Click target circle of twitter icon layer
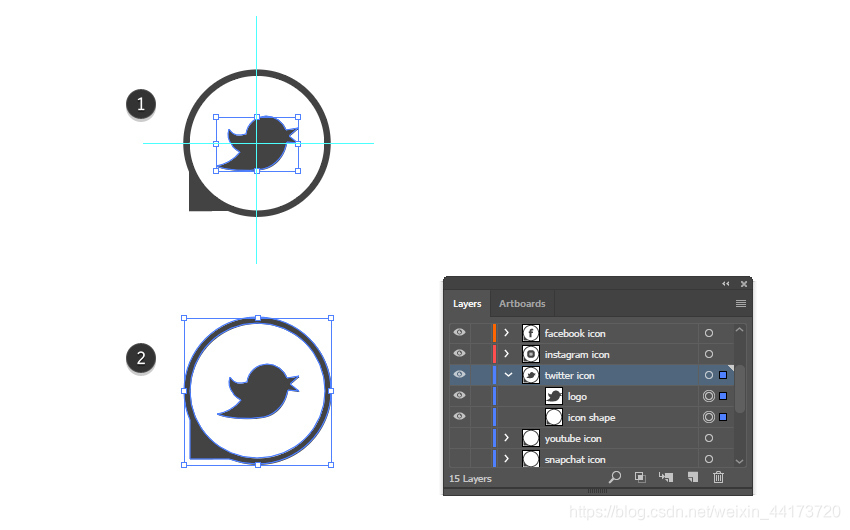The height and width of the screenshot is (530, 850). point(709,375)
